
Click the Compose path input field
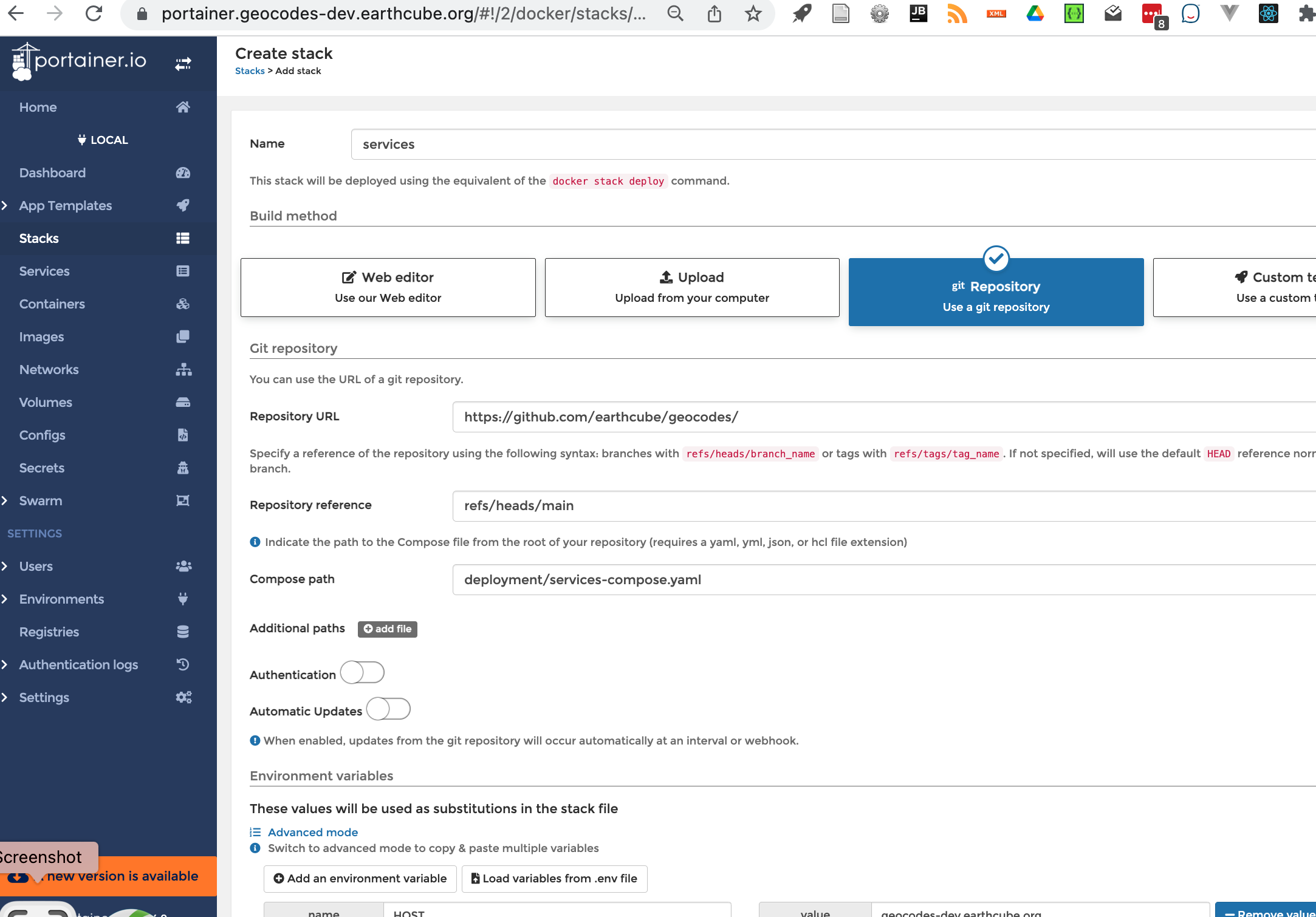884,580
